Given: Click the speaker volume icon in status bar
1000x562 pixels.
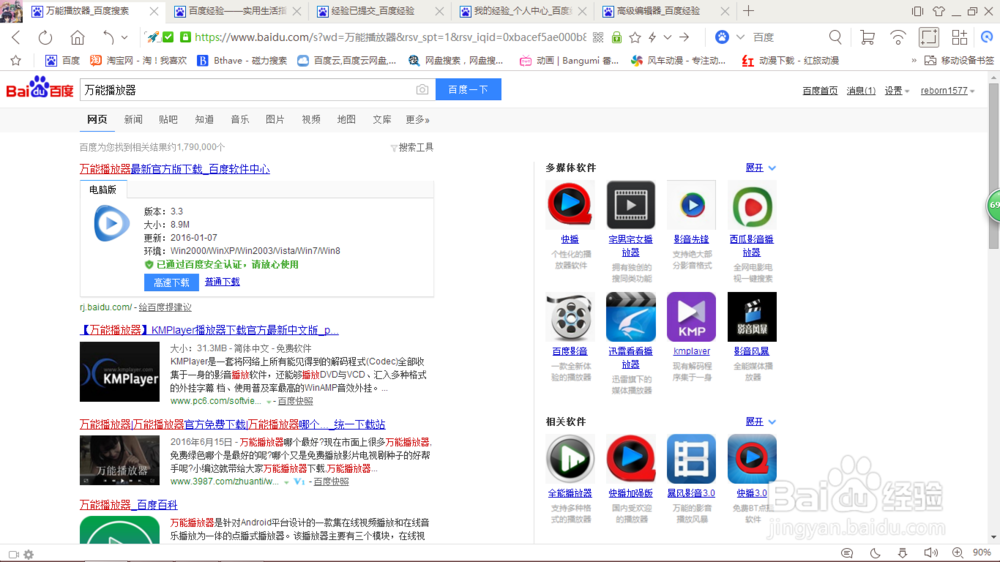Looking at the screenshot, I should [x=930, y=553].
